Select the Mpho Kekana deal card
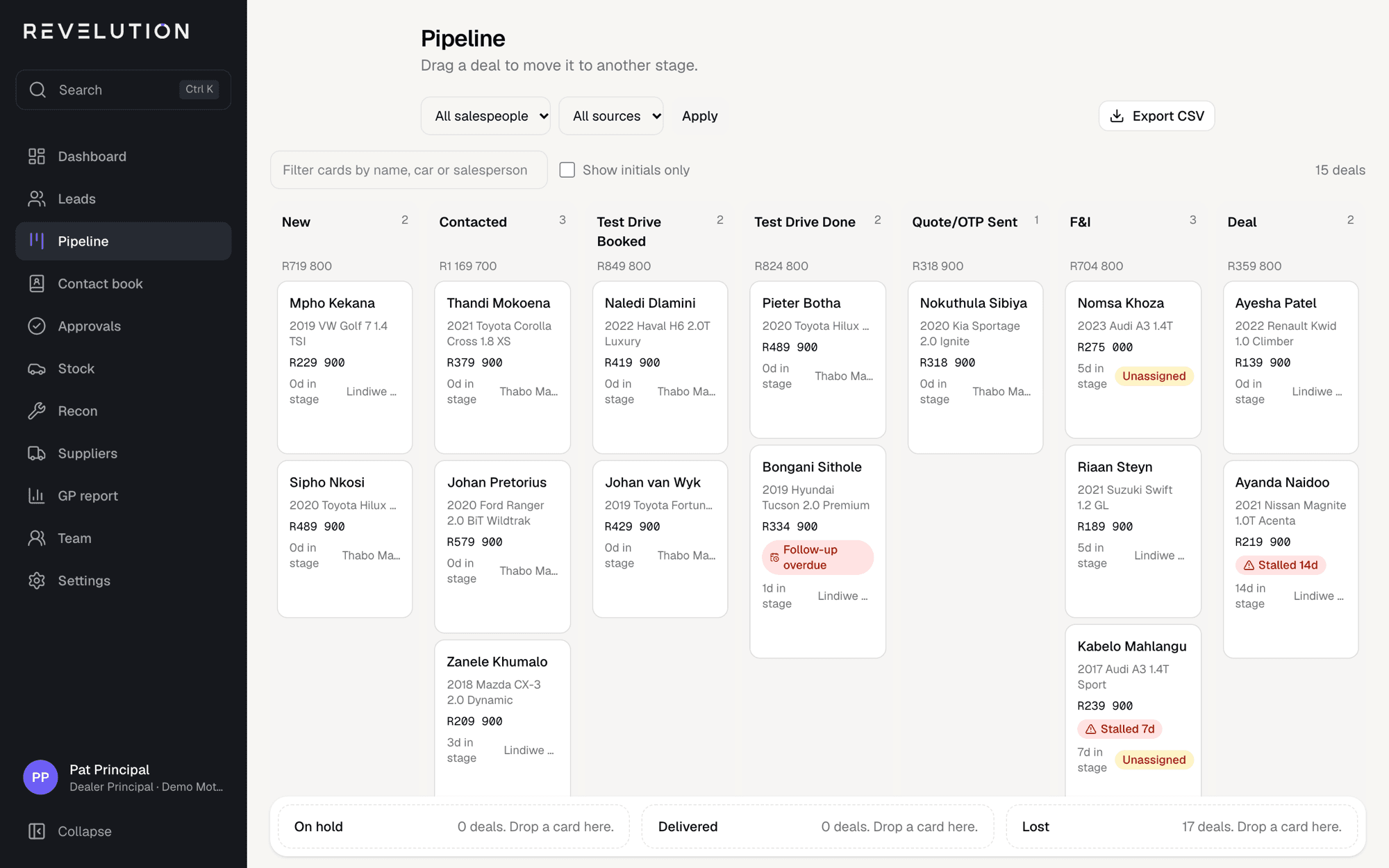 (x=345, y=367)
